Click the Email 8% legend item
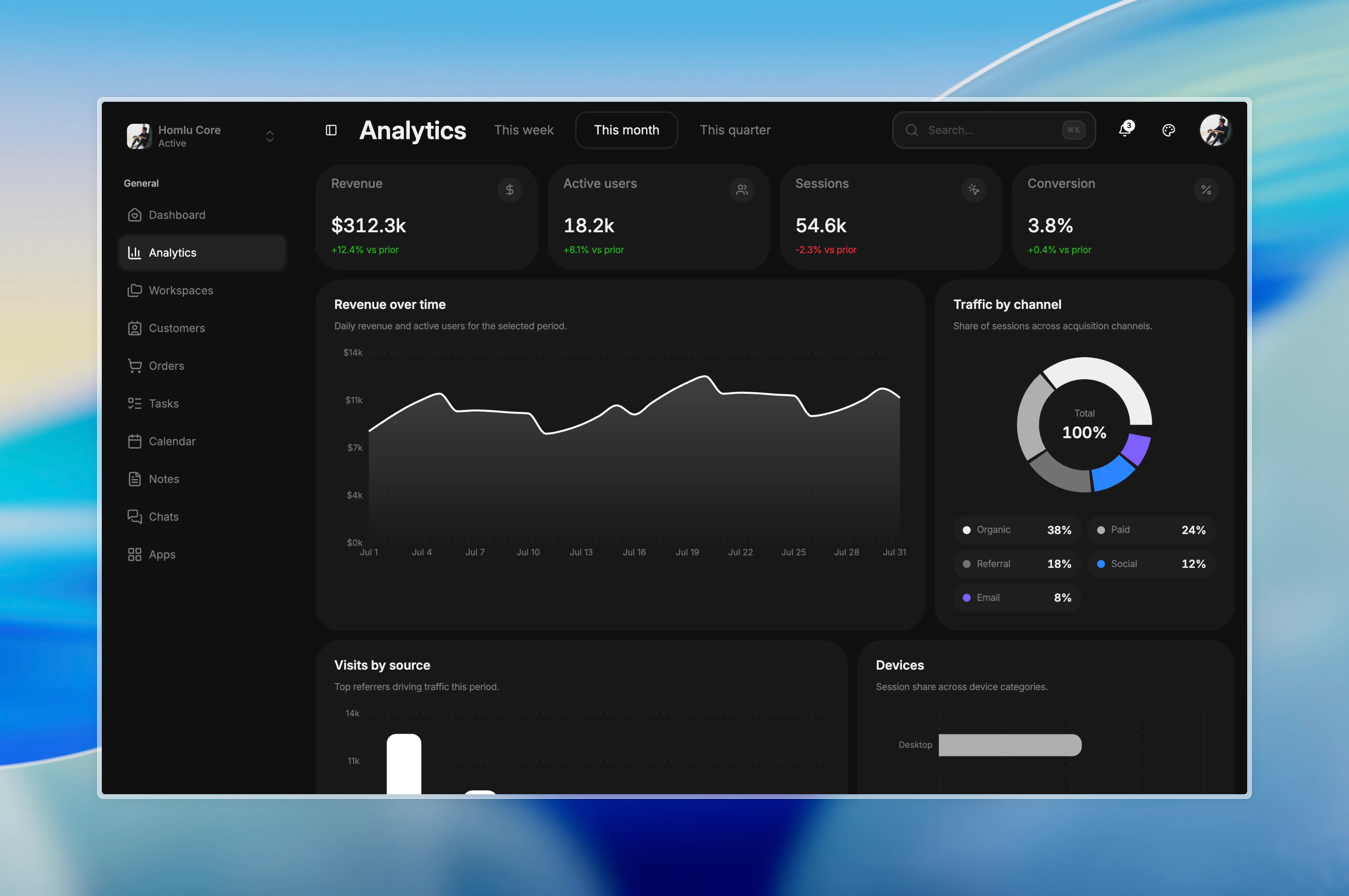 coord(1017,598)
